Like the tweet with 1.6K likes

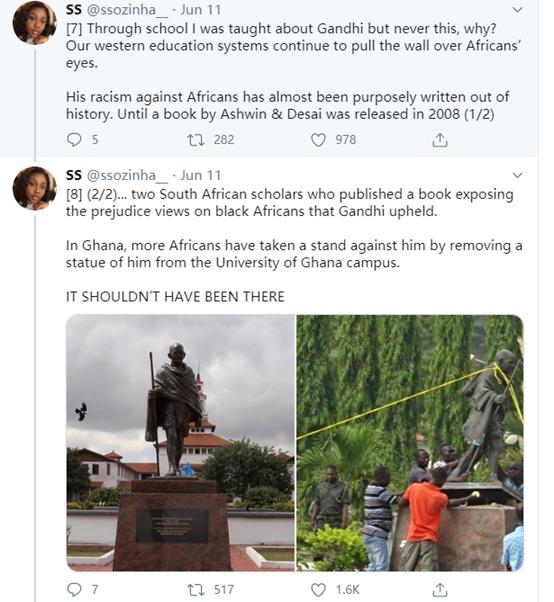click(318, 590)
